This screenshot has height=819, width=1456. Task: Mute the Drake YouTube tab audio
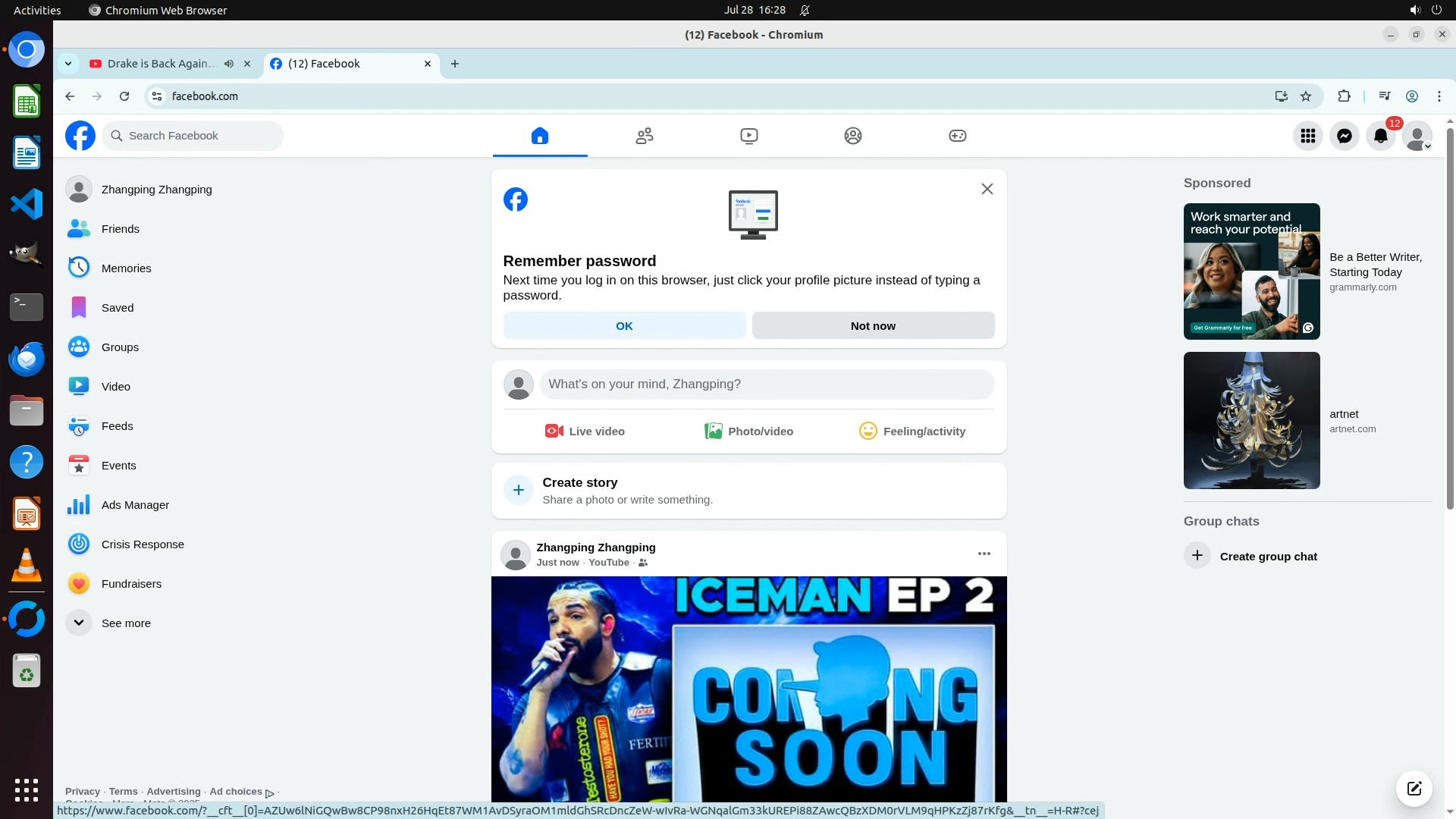pyautogui.click(x=229, y=64)
